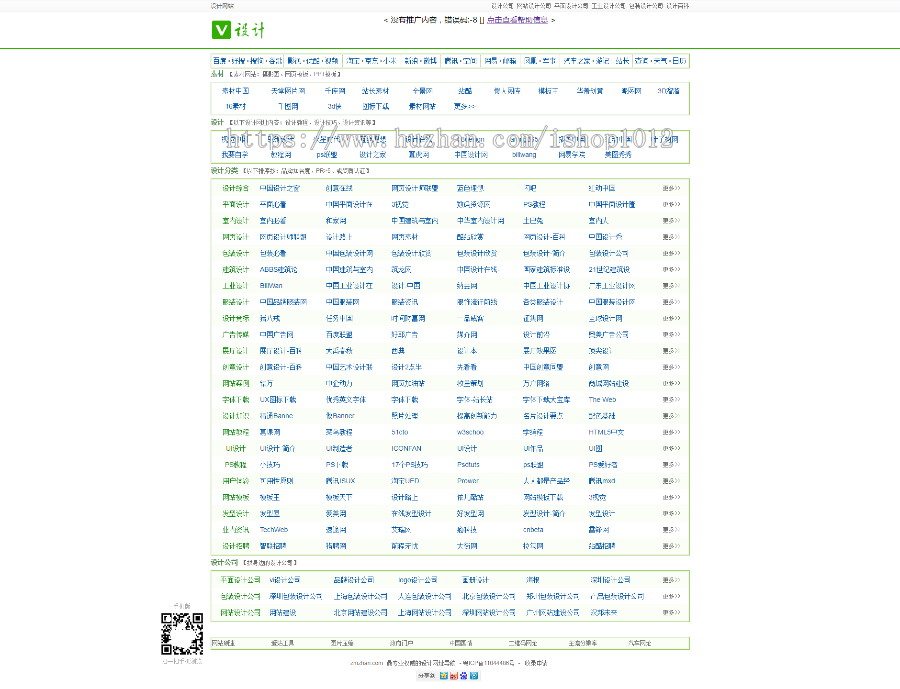Open the 中国广告网 link
Screen dimensions: 900x689
[277, 335]
